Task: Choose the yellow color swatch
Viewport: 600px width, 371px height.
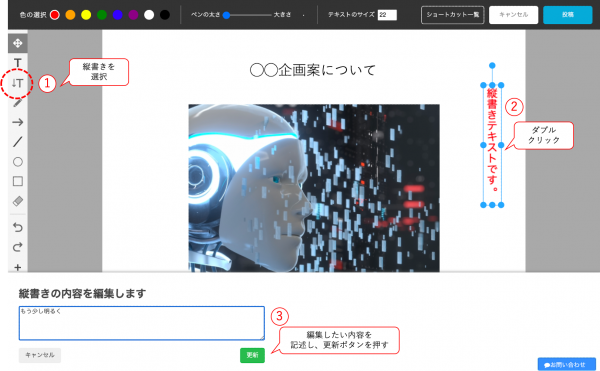Action: (x=86, y=15)
